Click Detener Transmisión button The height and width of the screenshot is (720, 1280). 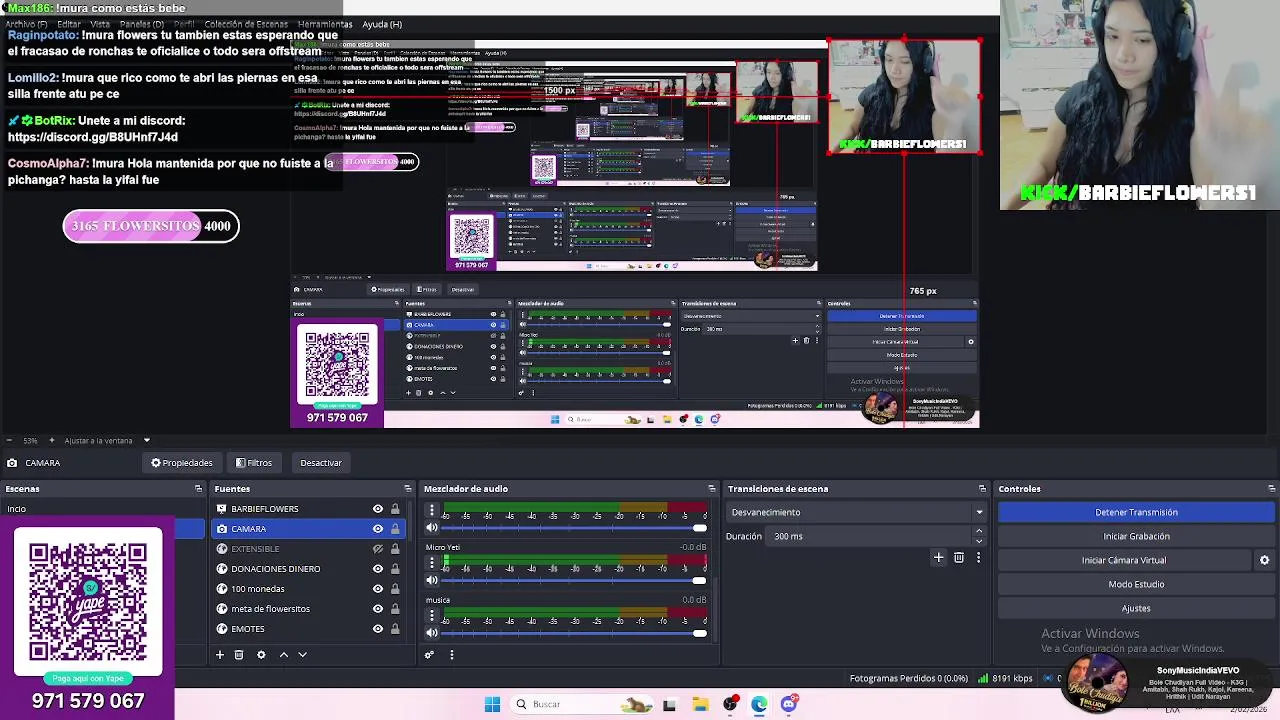1136,512
